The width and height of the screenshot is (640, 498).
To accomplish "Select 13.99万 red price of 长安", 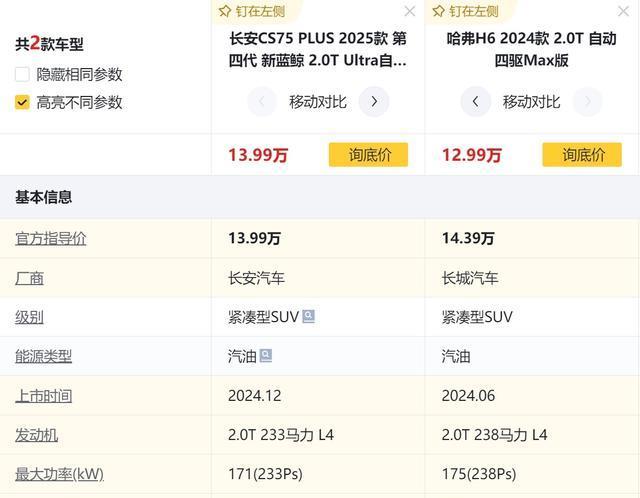I will 258,155.
